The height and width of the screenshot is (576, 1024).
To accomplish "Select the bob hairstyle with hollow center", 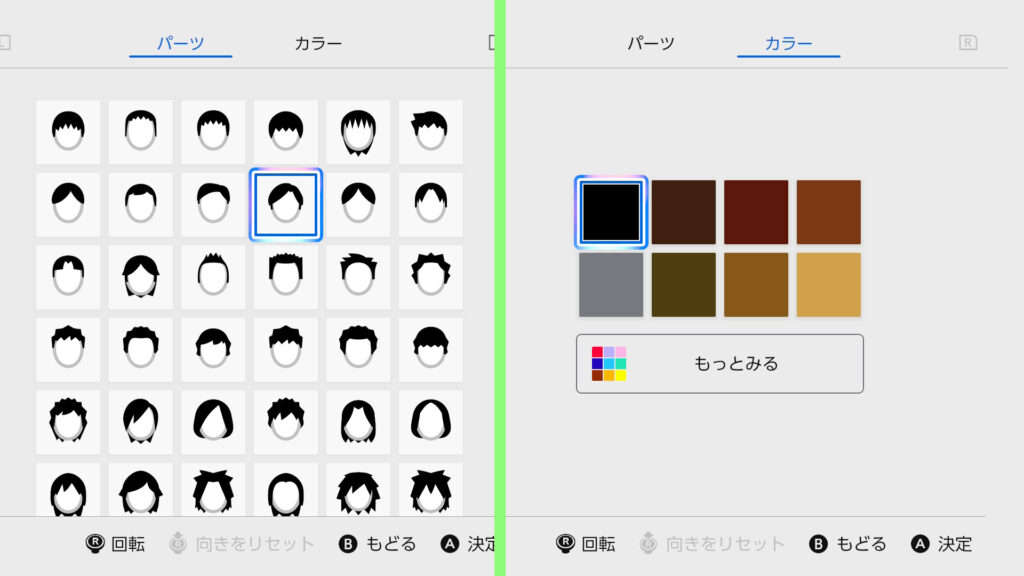I will coord(430,422).
